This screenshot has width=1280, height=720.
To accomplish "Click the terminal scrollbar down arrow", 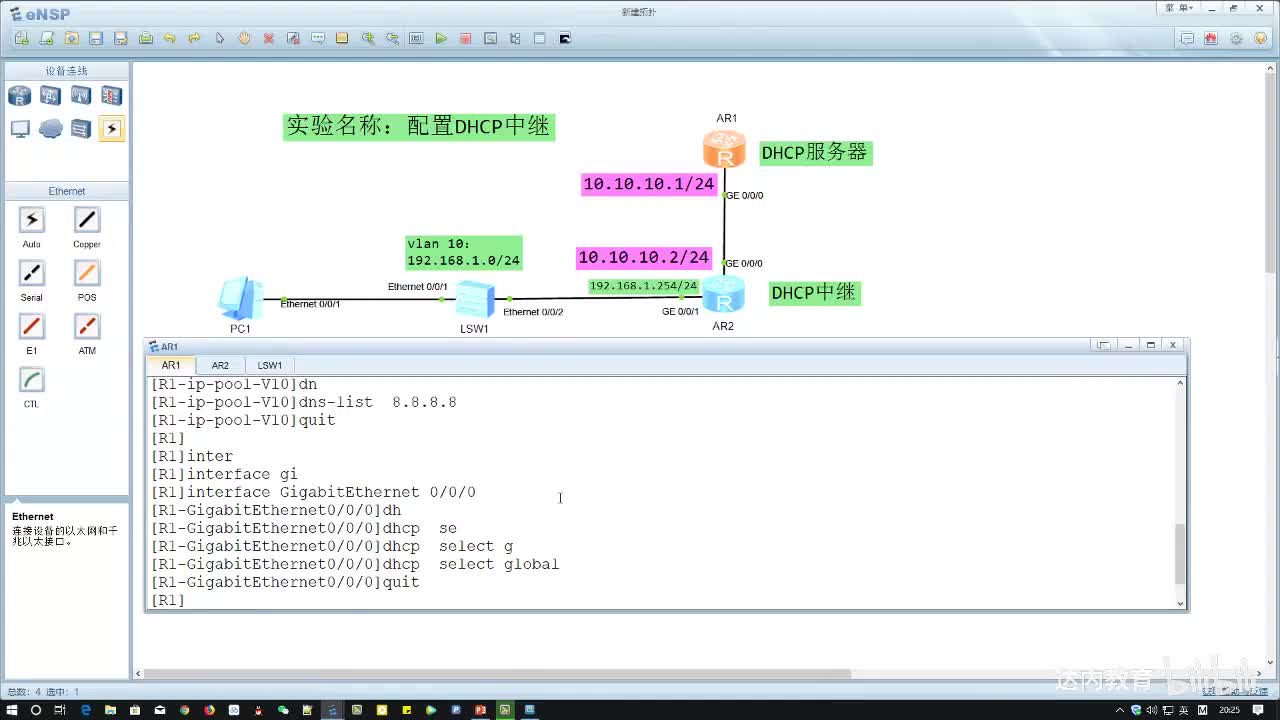I will pos(1180,603).
